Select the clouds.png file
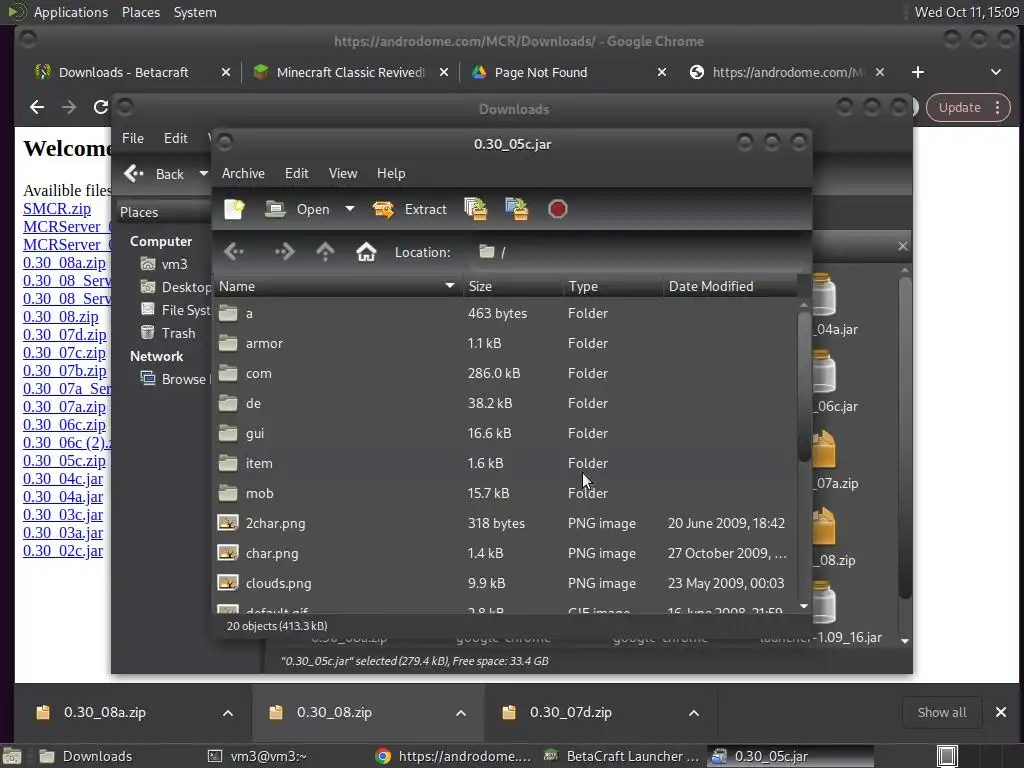Screen dimensions: 1024x768 (505, 584)
